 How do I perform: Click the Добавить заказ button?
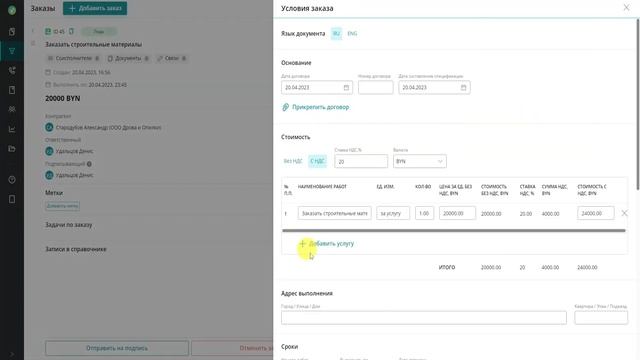tap(95, 8)
